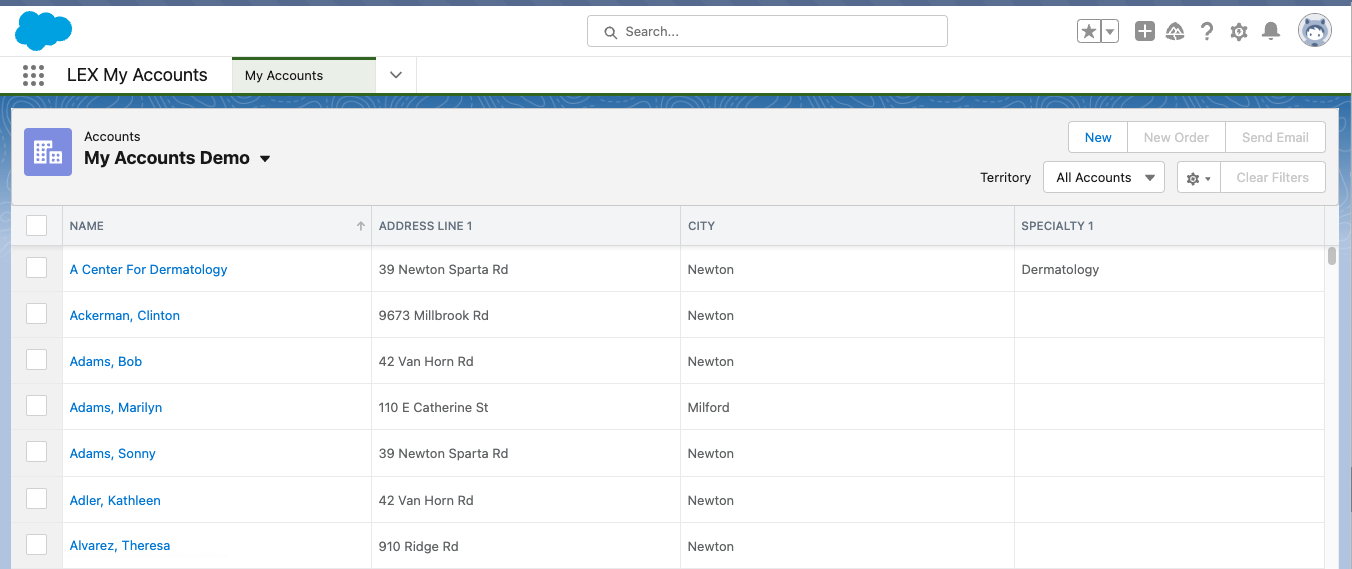Viewport: 1352px width, 569px height.
Task: Open the navigation tab chevron menu
Action: click(x=396, y=75)
